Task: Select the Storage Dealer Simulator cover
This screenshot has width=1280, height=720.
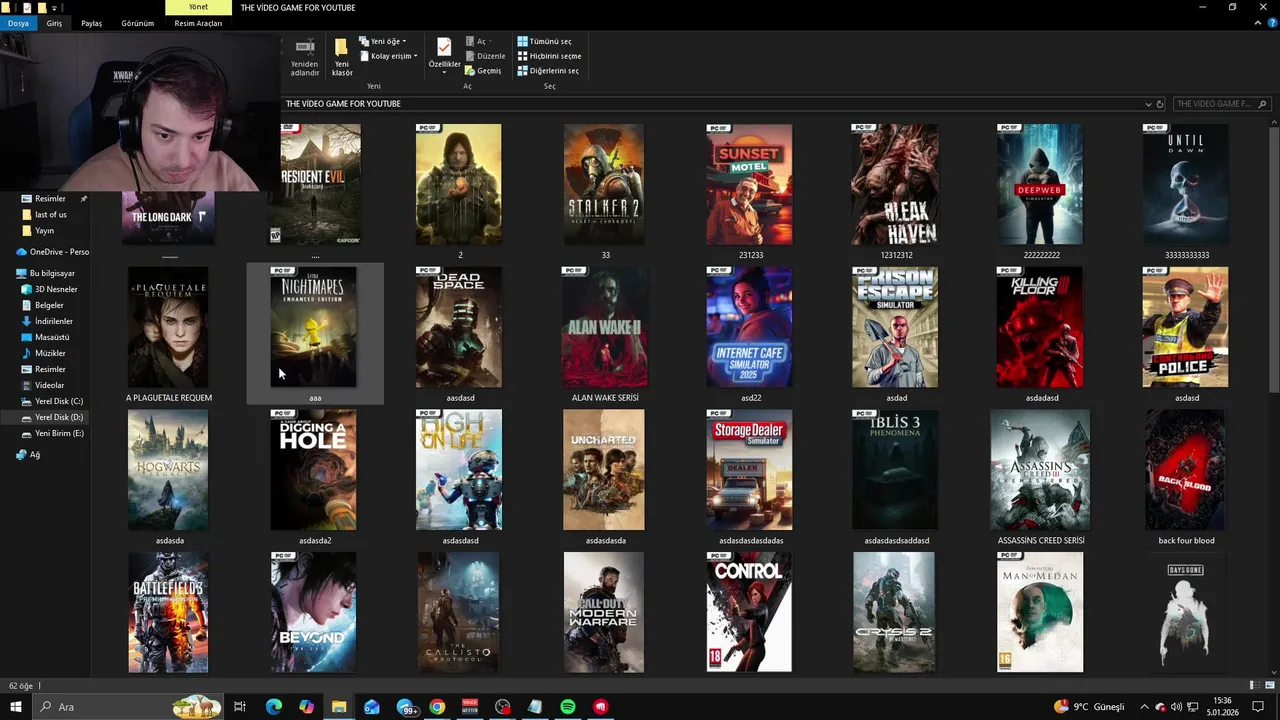Action: pyautogui.click(x=749, y=470)
